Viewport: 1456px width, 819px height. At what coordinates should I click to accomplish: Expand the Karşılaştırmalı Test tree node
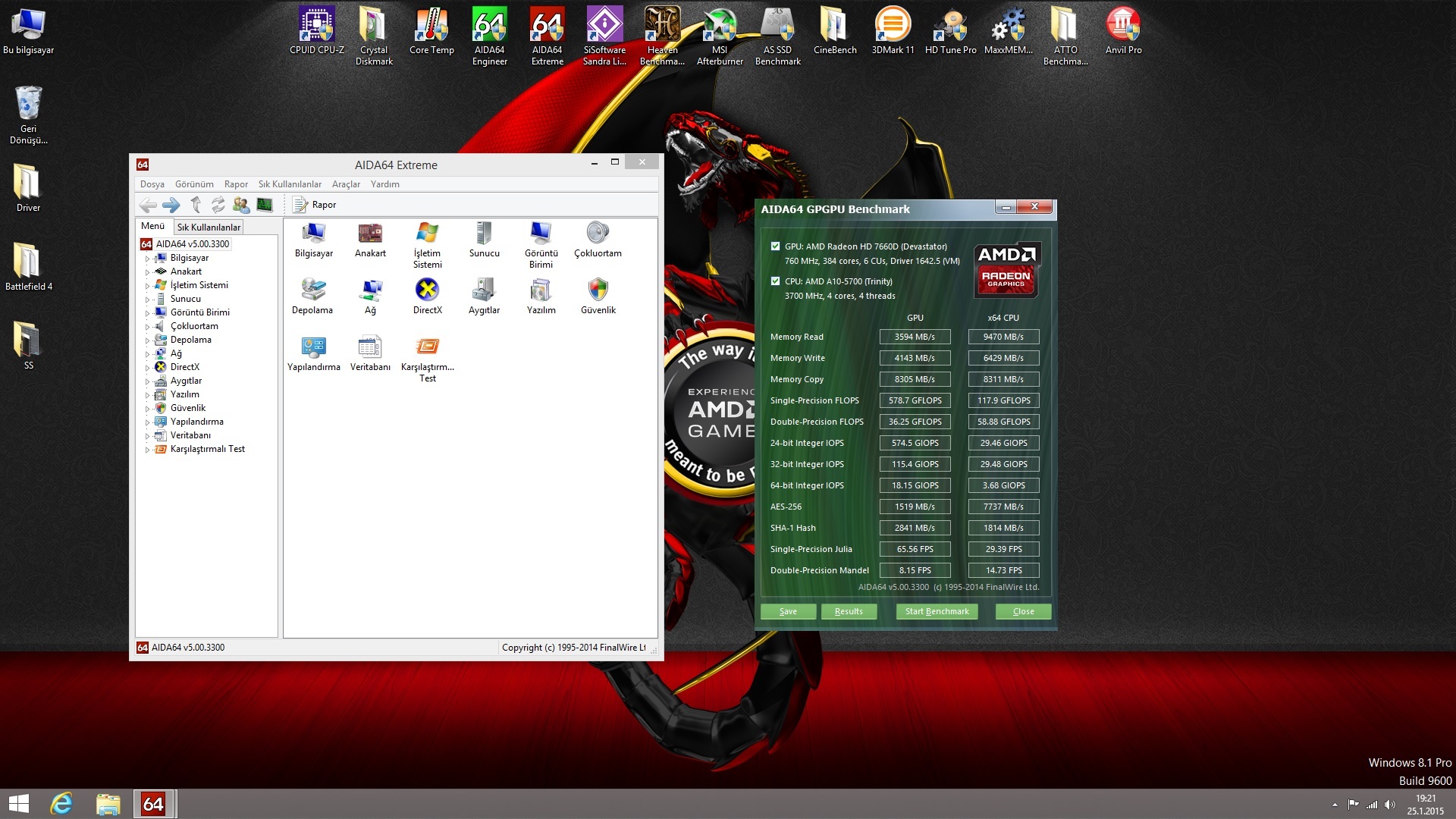[147, 450]
